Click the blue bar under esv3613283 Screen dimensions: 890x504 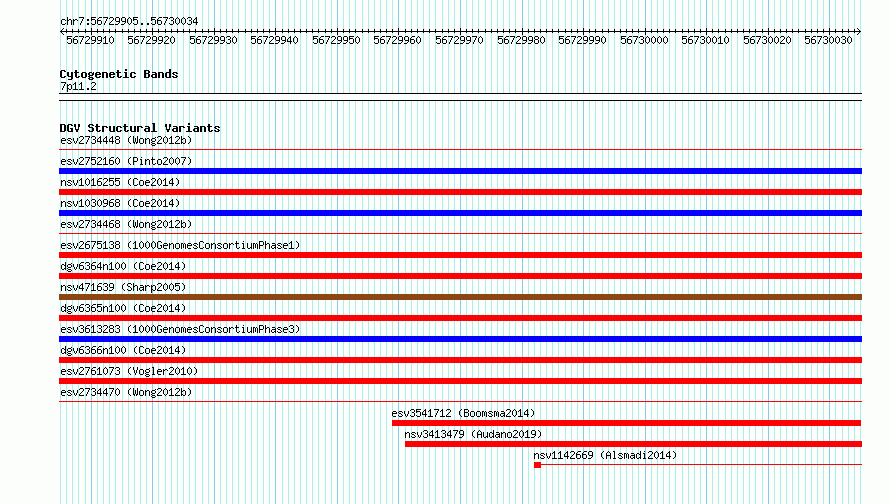coord(460,339)
